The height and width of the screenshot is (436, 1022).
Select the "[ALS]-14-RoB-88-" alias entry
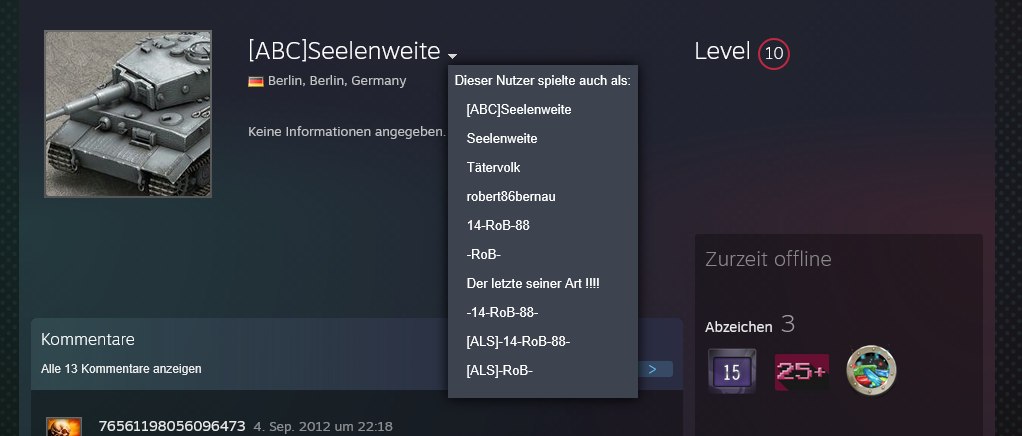pos(518,342)
